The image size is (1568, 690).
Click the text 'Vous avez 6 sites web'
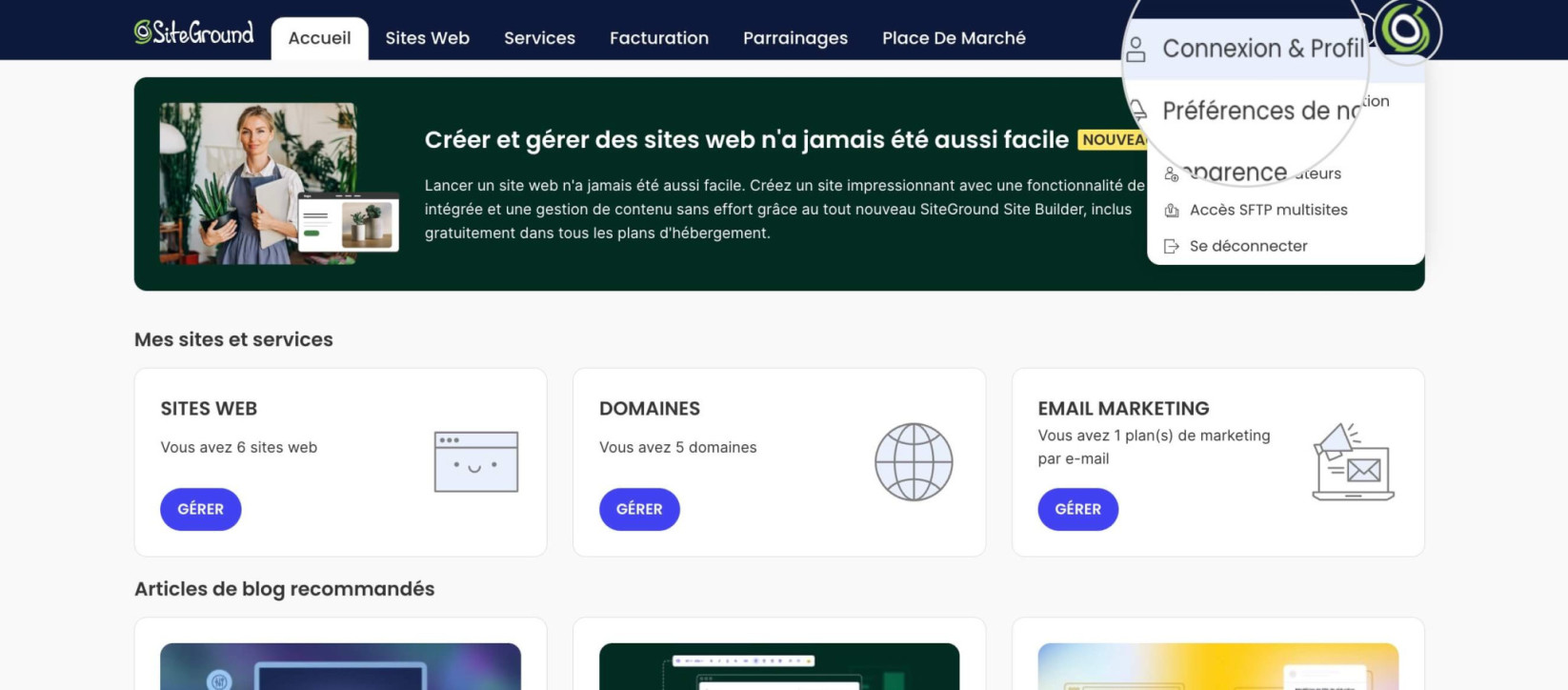pos(239,447)
